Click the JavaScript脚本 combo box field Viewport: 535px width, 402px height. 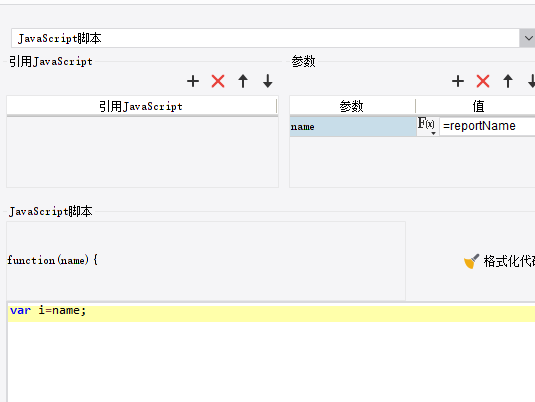[x=265, y=38]
